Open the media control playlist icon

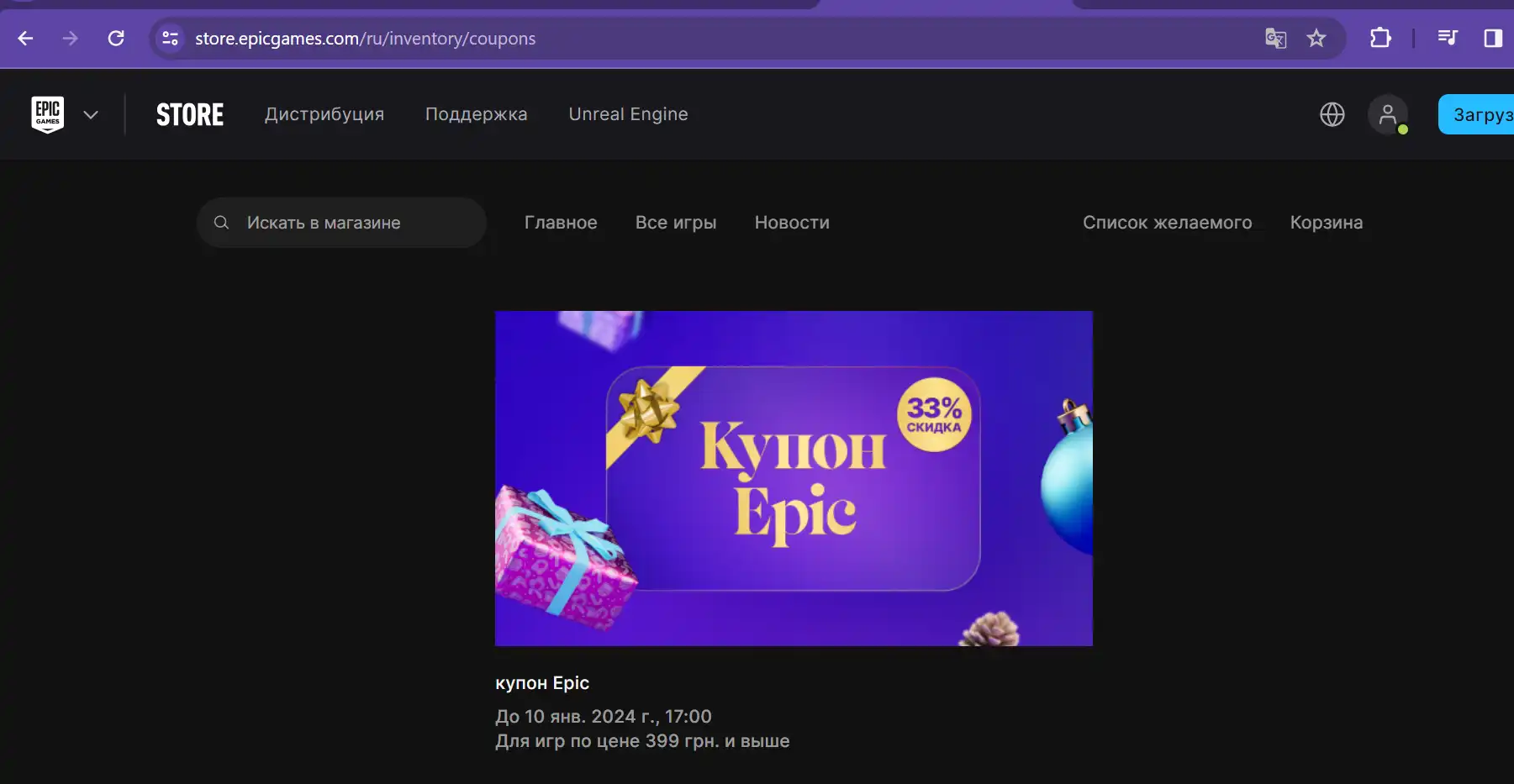click(x=1448, y=38)
